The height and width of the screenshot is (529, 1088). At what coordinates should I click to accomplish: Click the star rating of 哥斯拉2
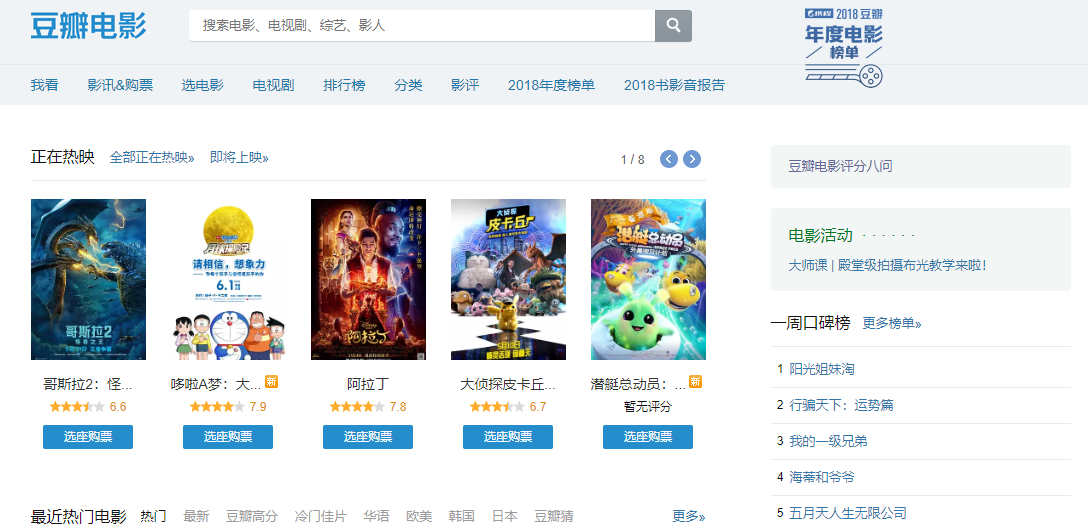point(77,407)
